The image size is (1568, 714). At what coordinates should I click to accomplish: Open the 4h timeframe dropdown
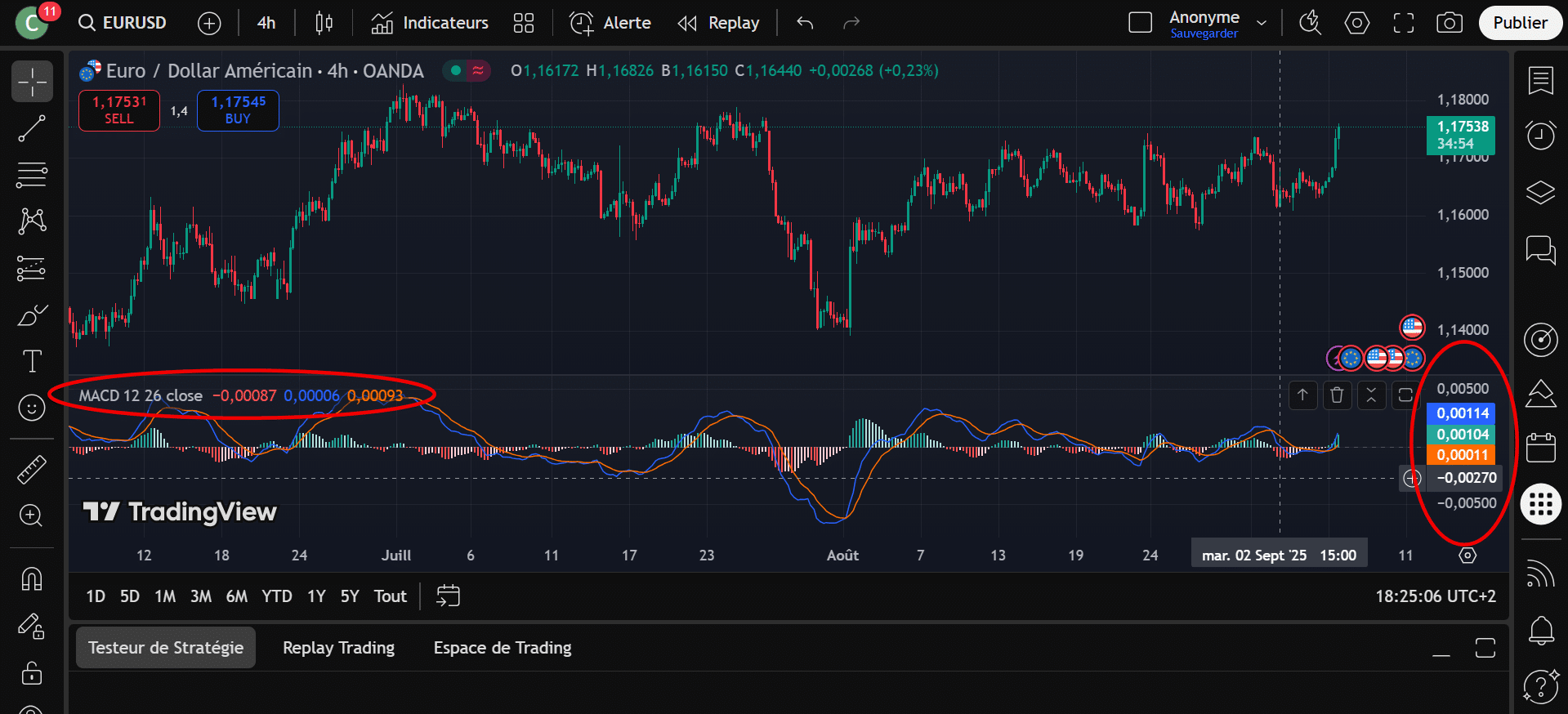266,23
